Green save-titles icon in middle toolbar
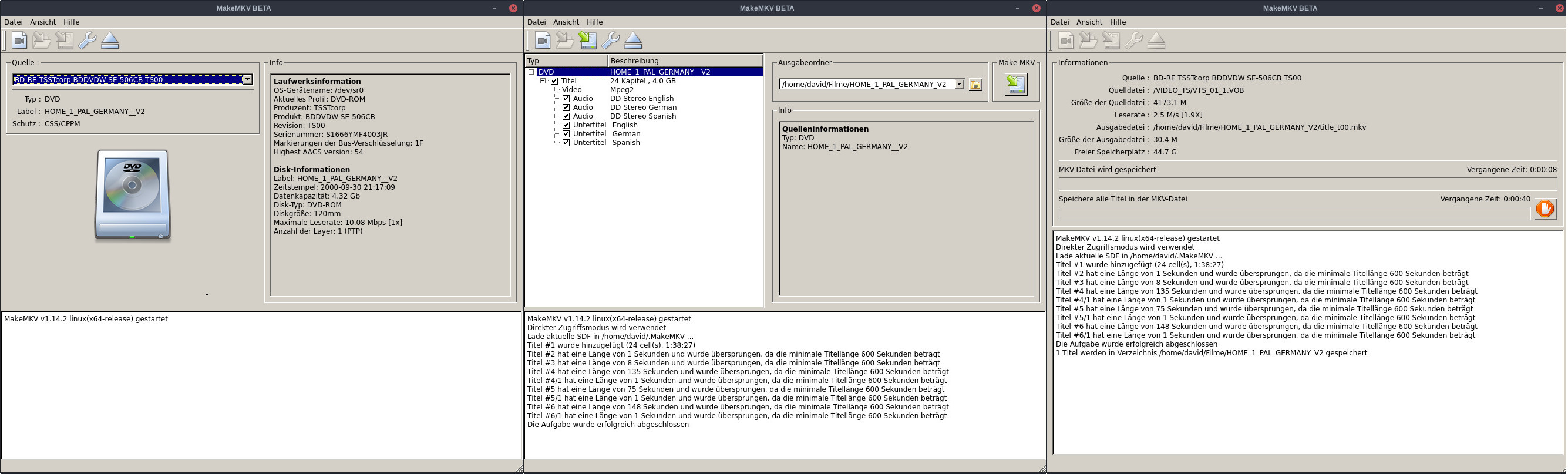This screenshot has height=474, width=1568. (588, 40)
